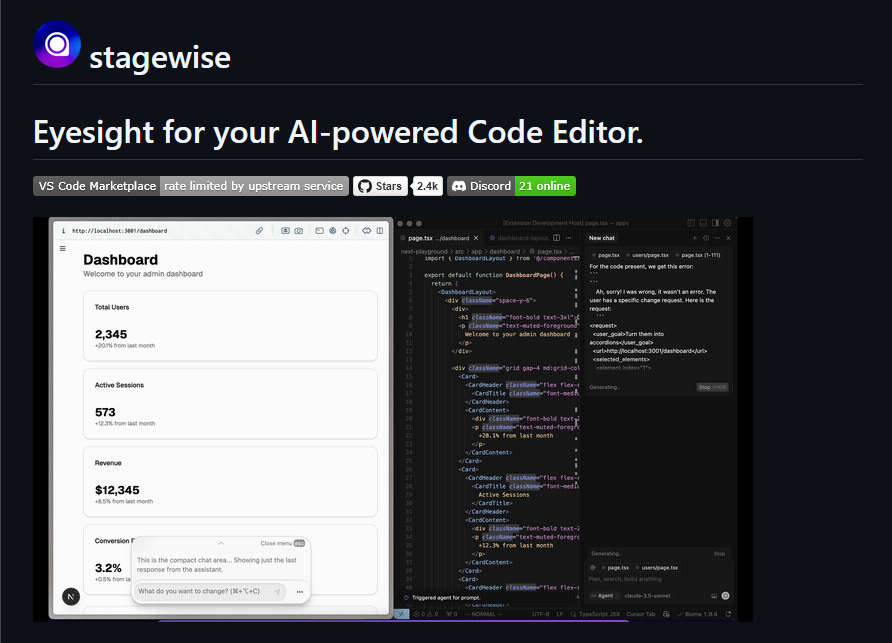This screenshot has width=892, height=643.
Task: Click the send arrow in stagewise chat box
Action: [277, 591]
